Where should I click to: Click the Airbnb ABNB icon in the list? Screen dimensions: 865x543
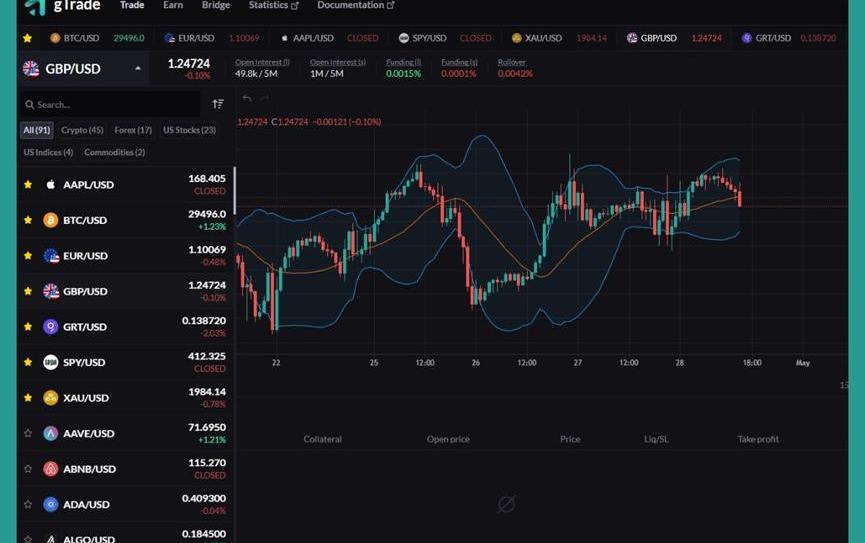click(51, 469)
